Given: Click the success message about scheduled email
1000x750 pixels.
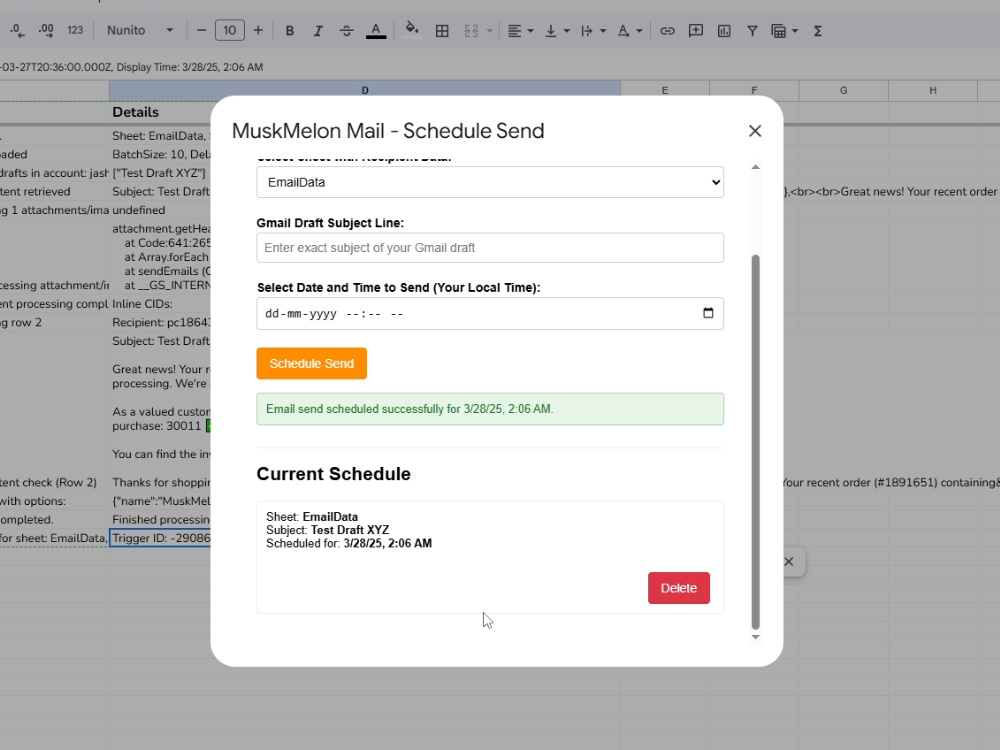Looking at the screenshot, I should click(490, 409).
